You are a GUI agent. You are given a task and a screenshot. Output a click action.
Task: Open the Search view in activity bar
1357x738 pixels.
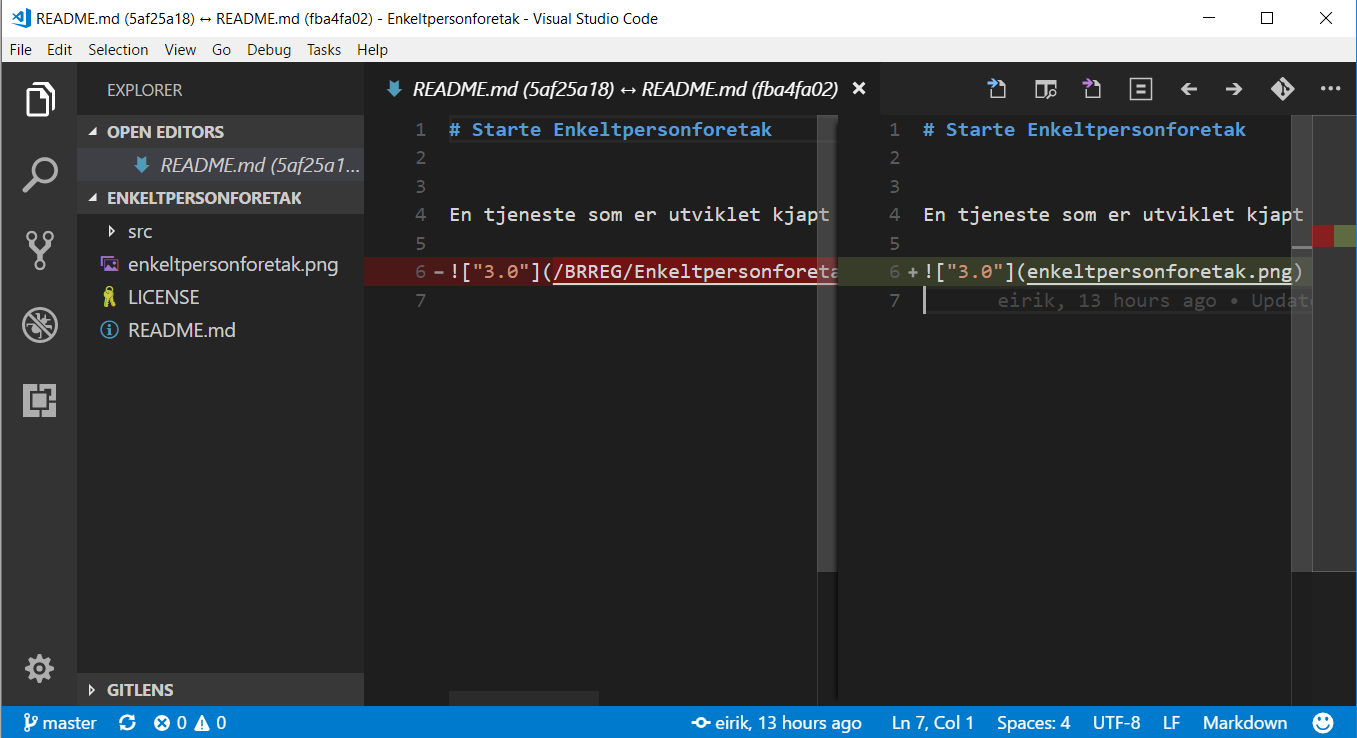tap(40, 175)
